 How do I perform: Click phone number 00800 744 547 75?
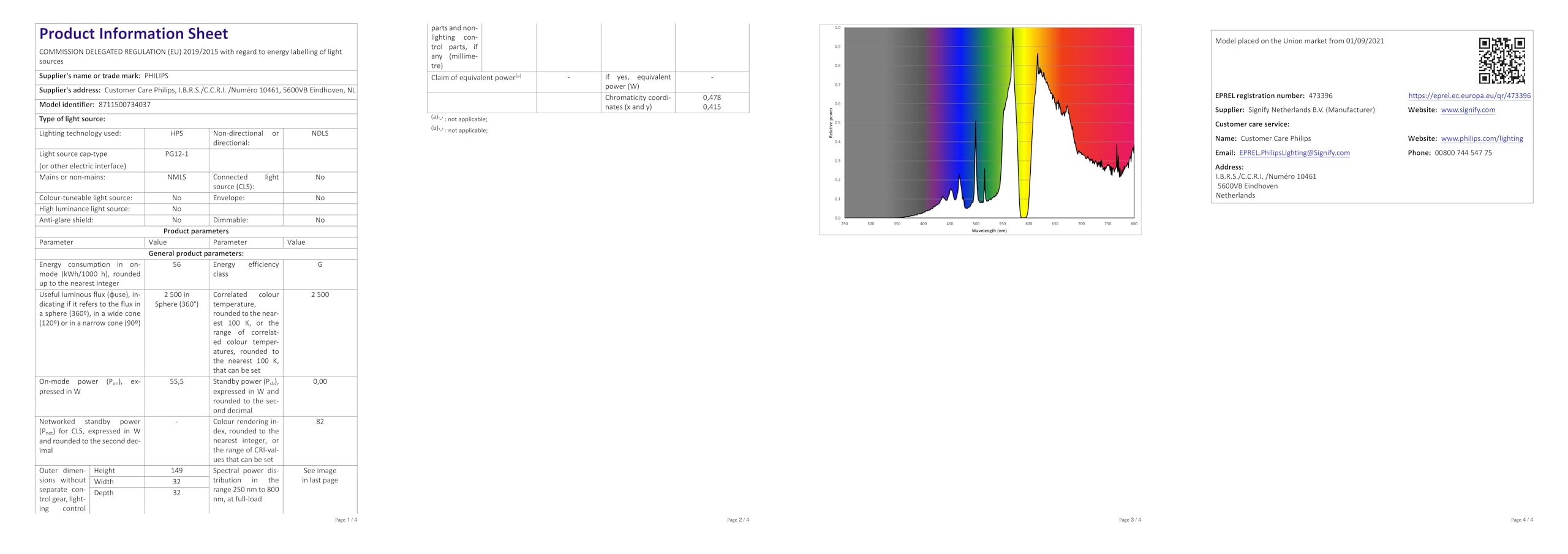coord(1463,153)
